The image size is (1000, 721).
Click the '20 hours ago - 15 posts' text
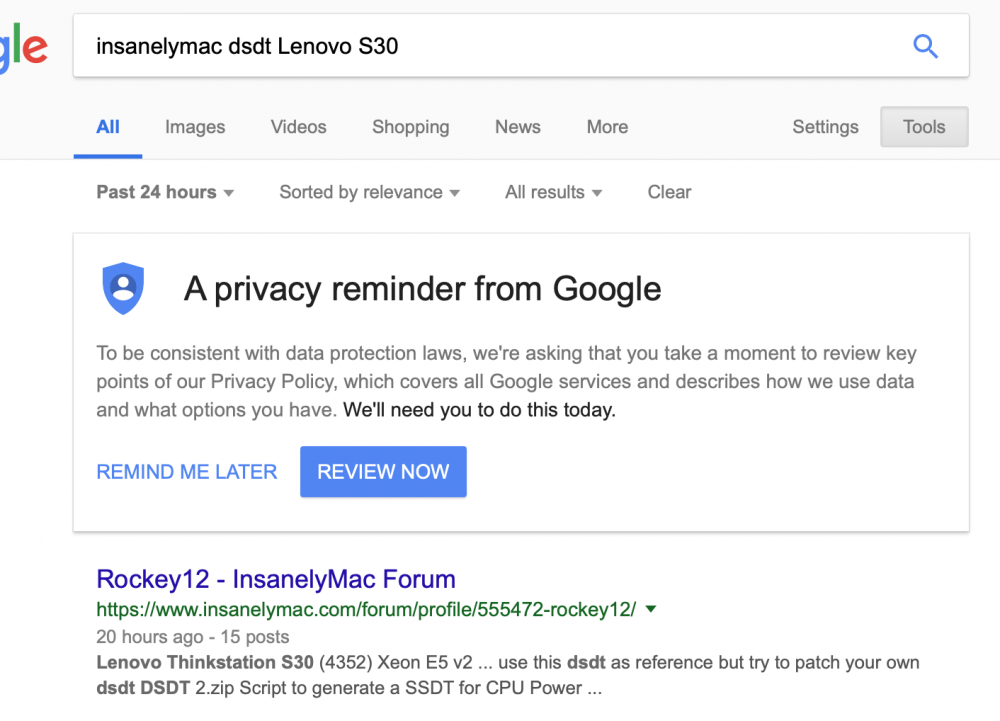193,637
